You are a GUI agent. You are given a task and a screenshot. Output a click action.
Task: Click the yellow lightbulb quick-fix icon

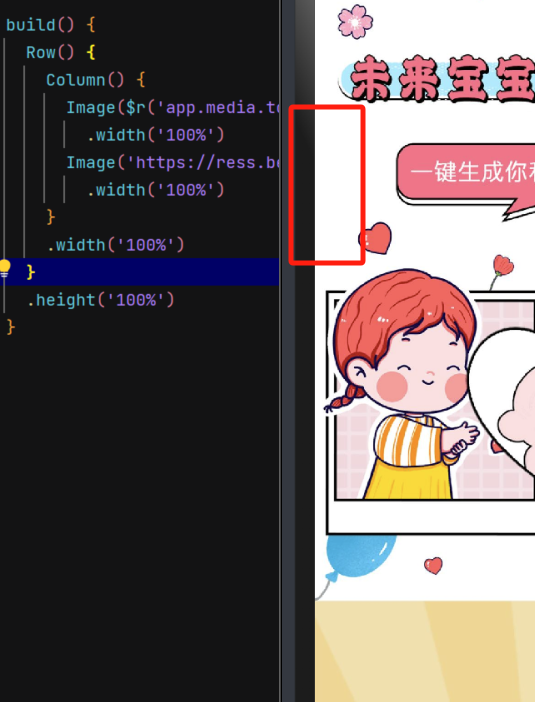[4, 268]
